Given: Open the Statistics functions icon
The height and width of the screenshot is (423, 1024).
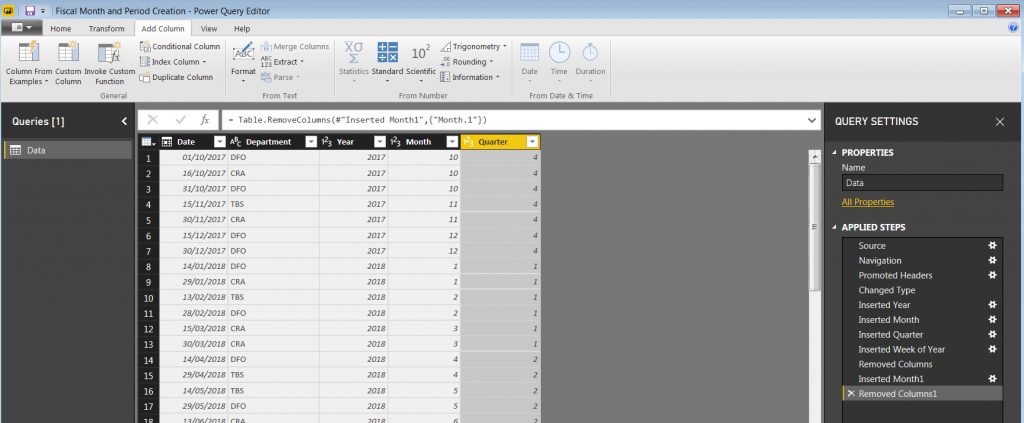Looking at the screenshot, I should (354, 52).
